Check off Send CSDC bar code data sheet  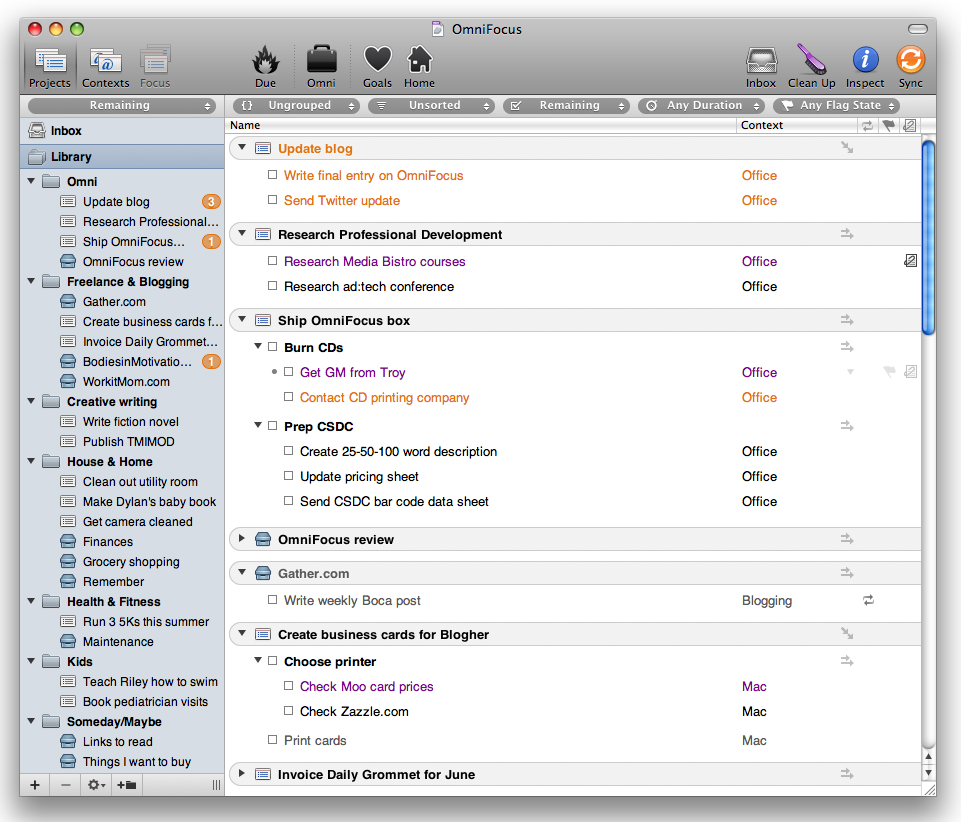click(288, 501)
